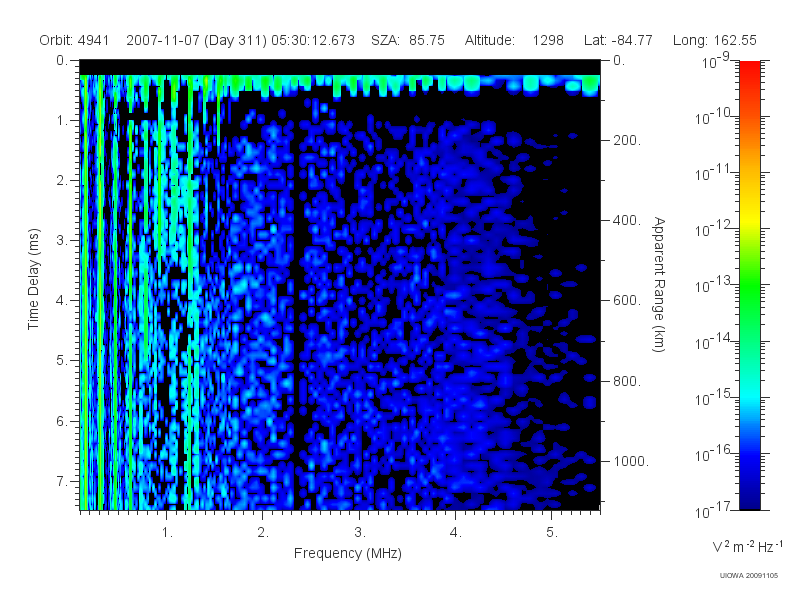Click the '3.' frequency axis tick label
This screenshot has width=800, height=600.
pyautogui.click(x=360, y=533)
